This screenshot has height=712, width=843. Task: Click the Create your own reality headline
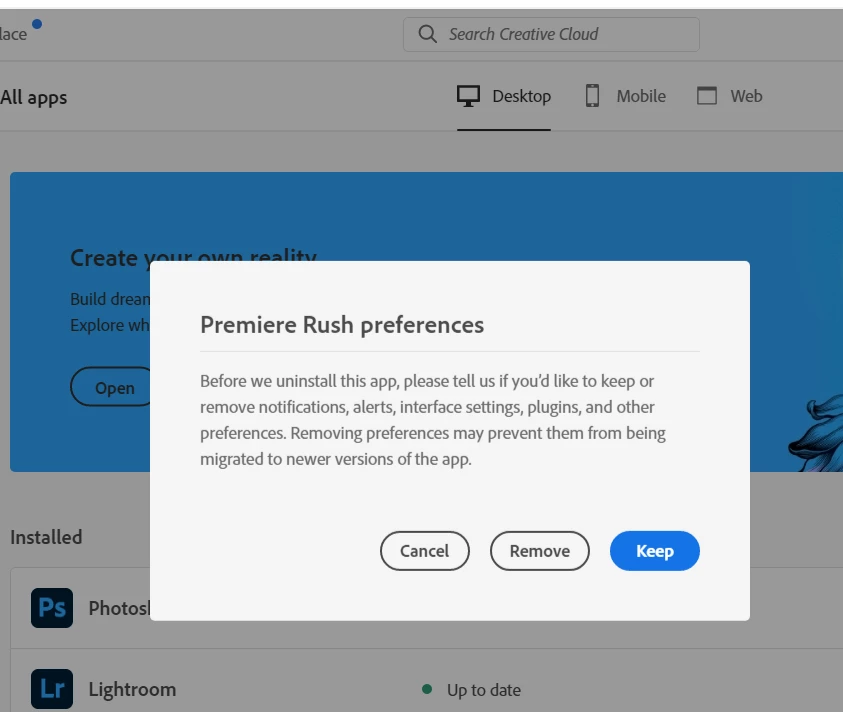click(x=194, y=258)
